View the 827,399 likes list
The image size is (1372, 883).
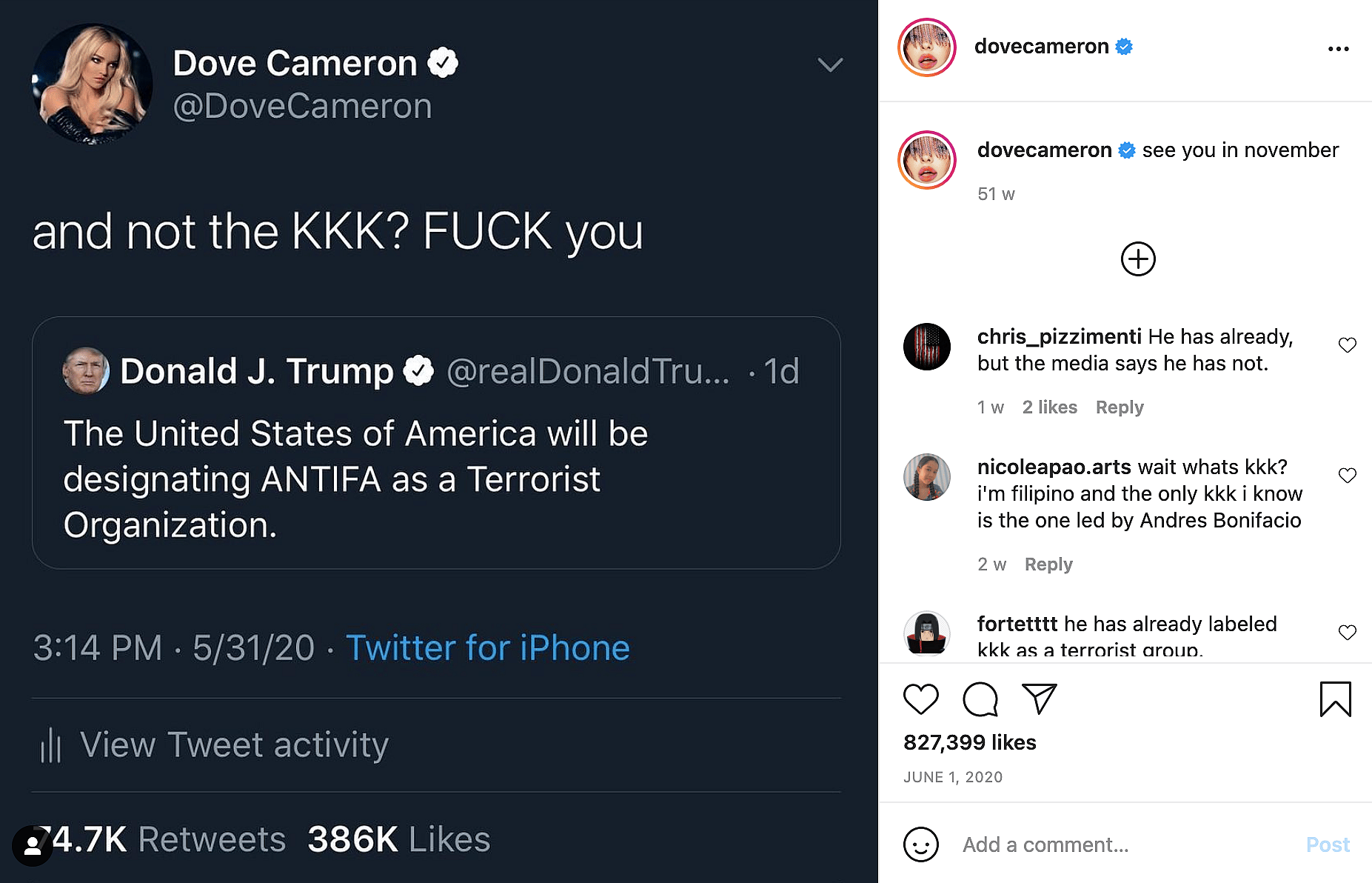969,742
